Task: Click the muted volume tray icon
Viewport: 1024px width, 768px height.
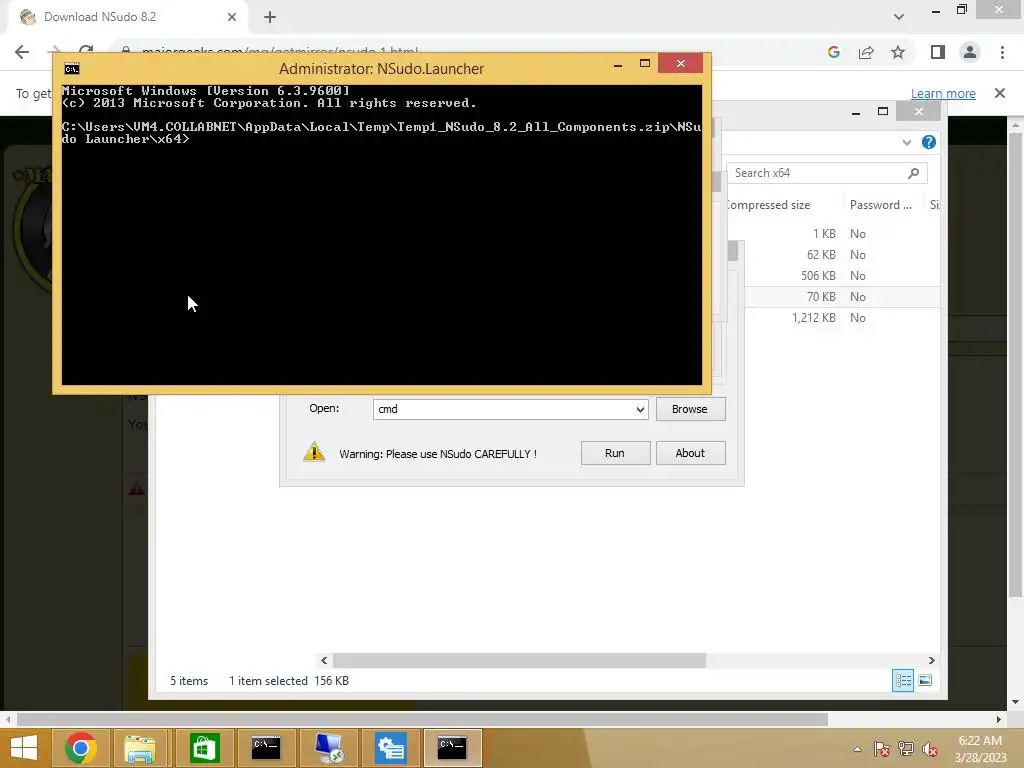Action: click(929, 749)
